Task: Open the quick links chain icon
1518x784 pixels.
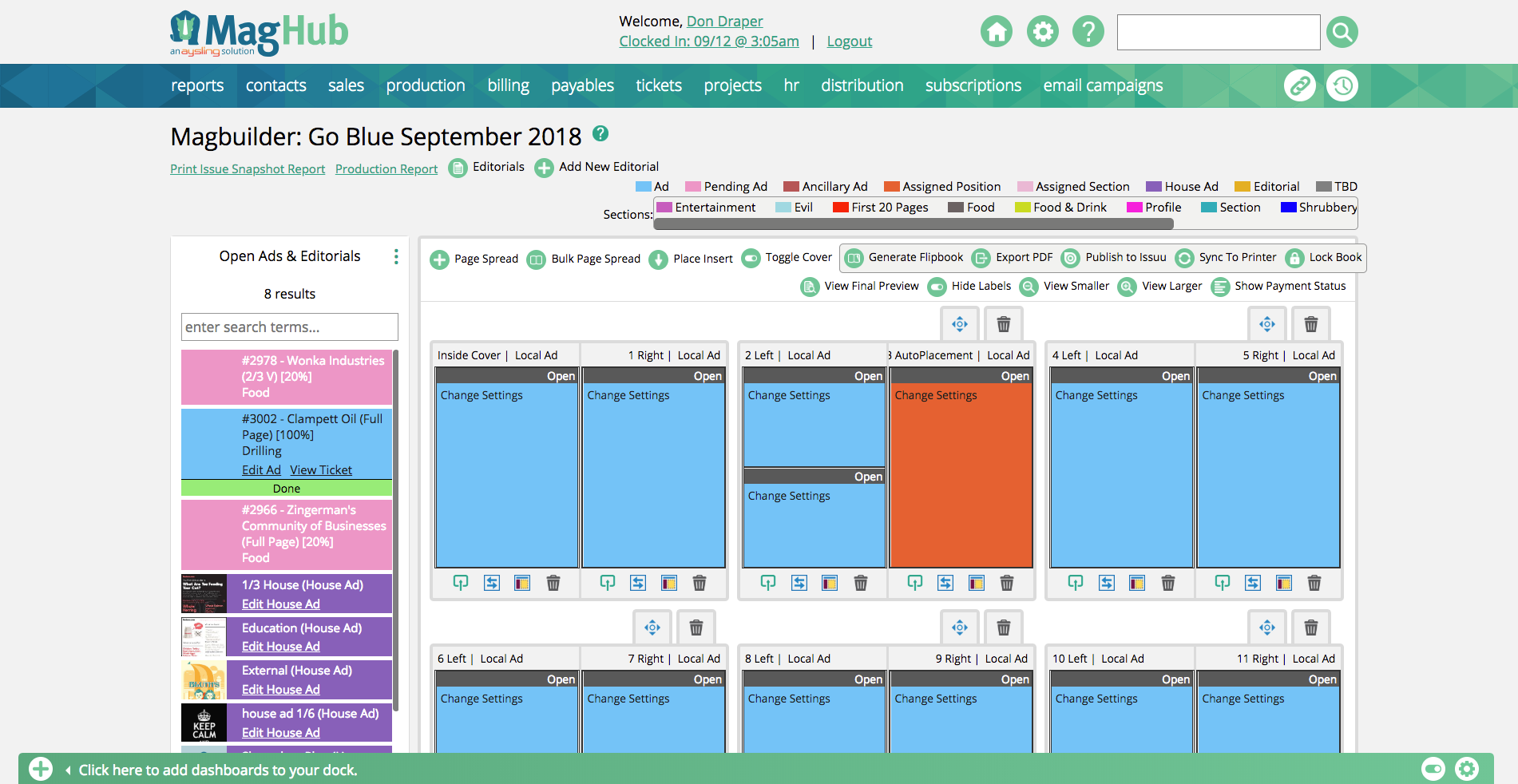Action: (x=1299, y=85)
